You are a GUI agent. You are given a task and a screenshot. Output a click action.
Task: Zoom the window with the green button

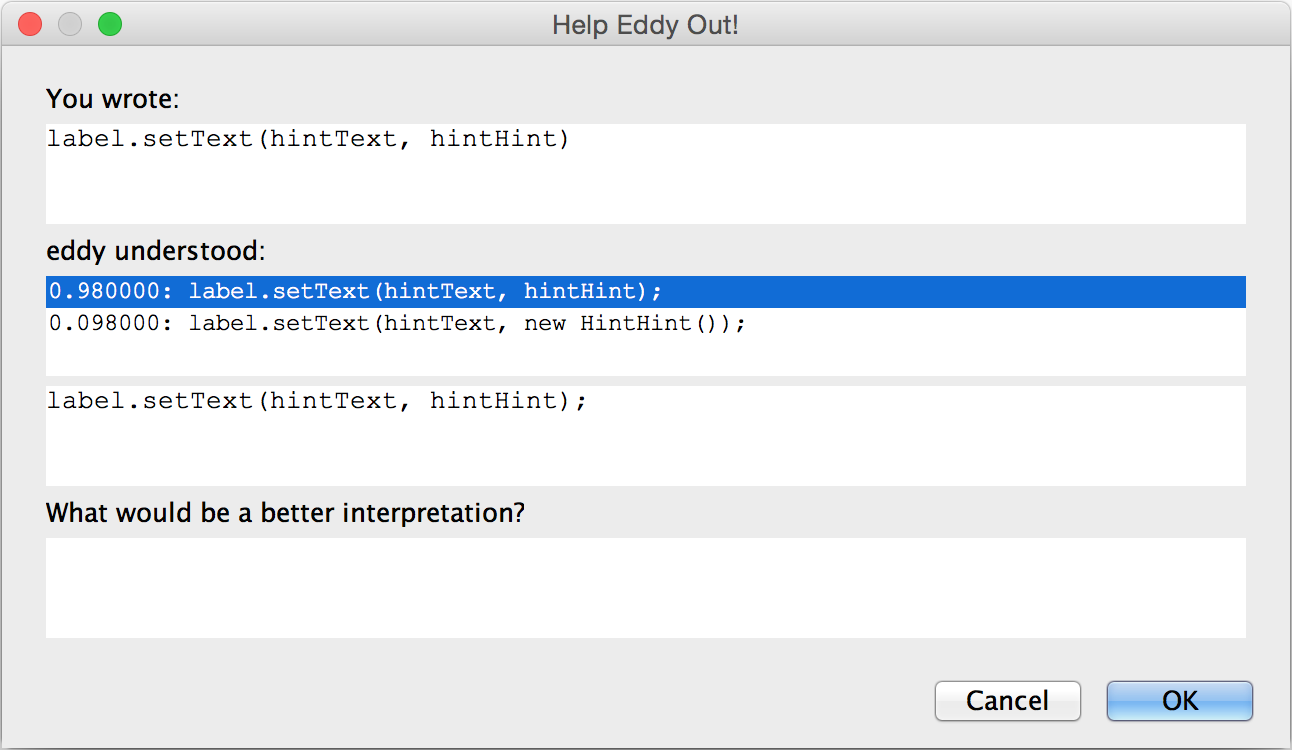coord(110,24)
